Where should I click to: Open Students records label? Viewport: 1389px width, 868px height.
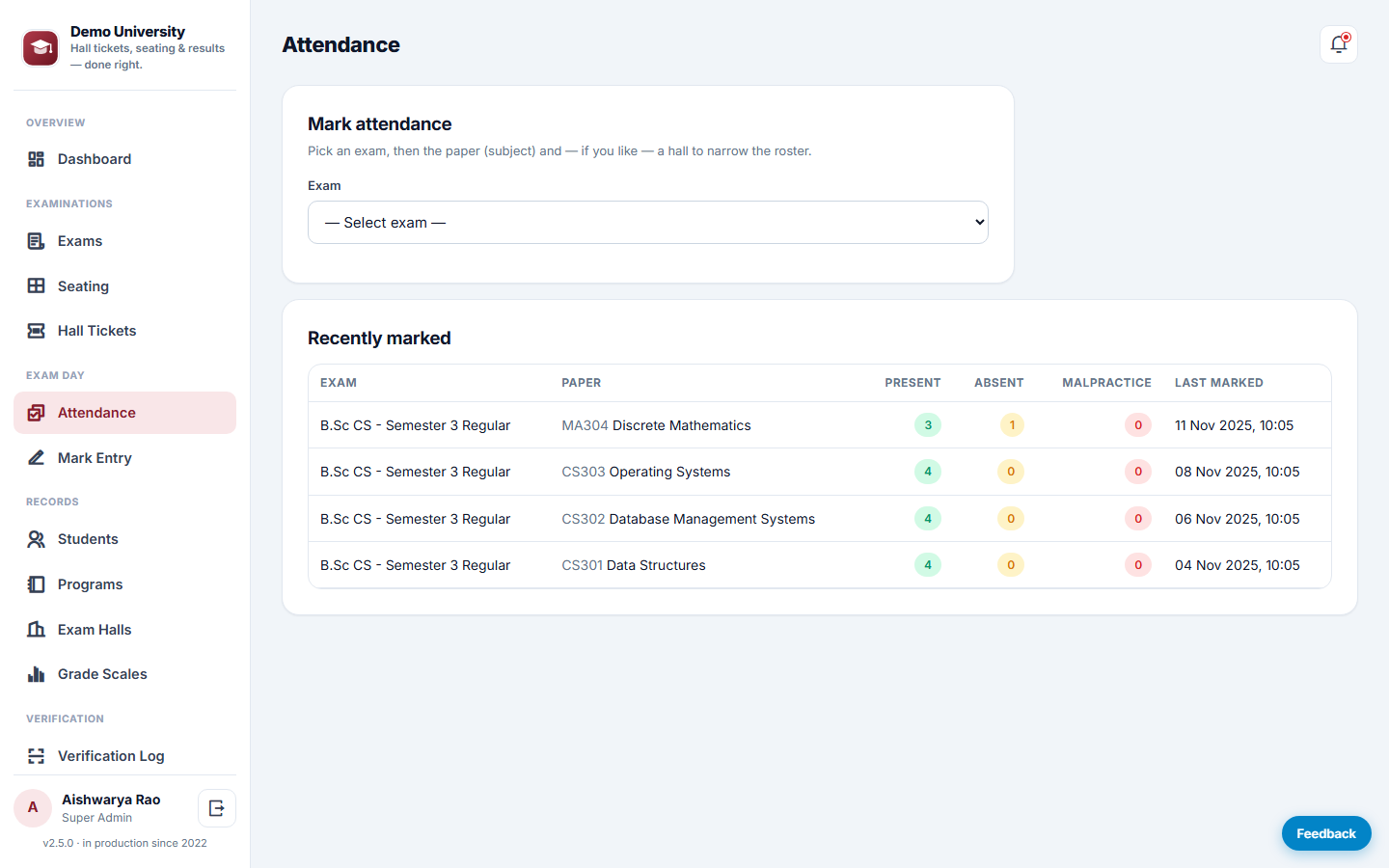(88, 539)
